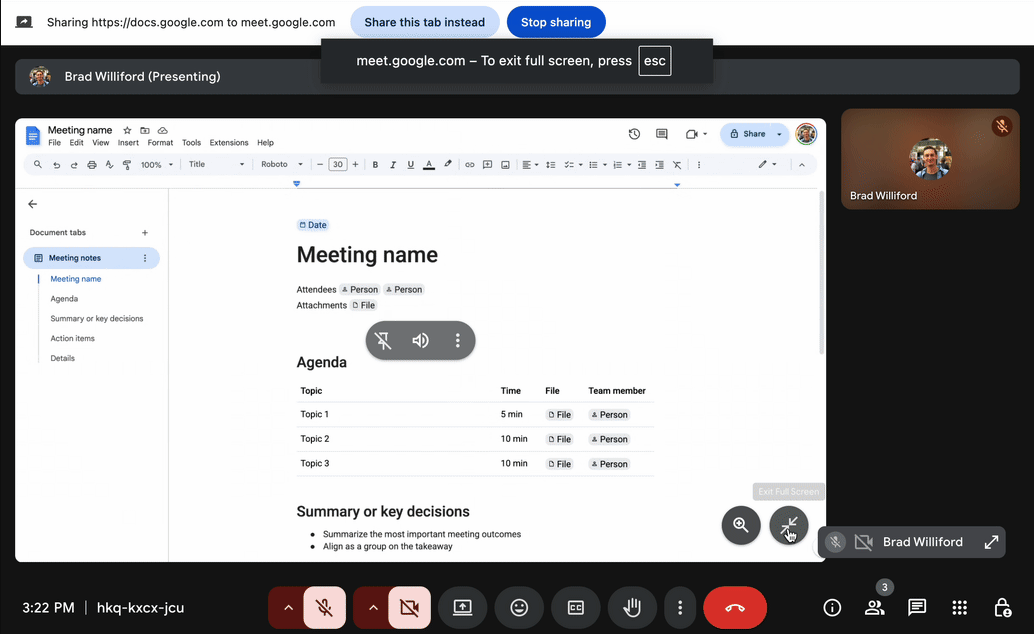The width and height of the screenshot is (1034, 634).
Task: Open the Edit menu in Docs
Action: 76,143
